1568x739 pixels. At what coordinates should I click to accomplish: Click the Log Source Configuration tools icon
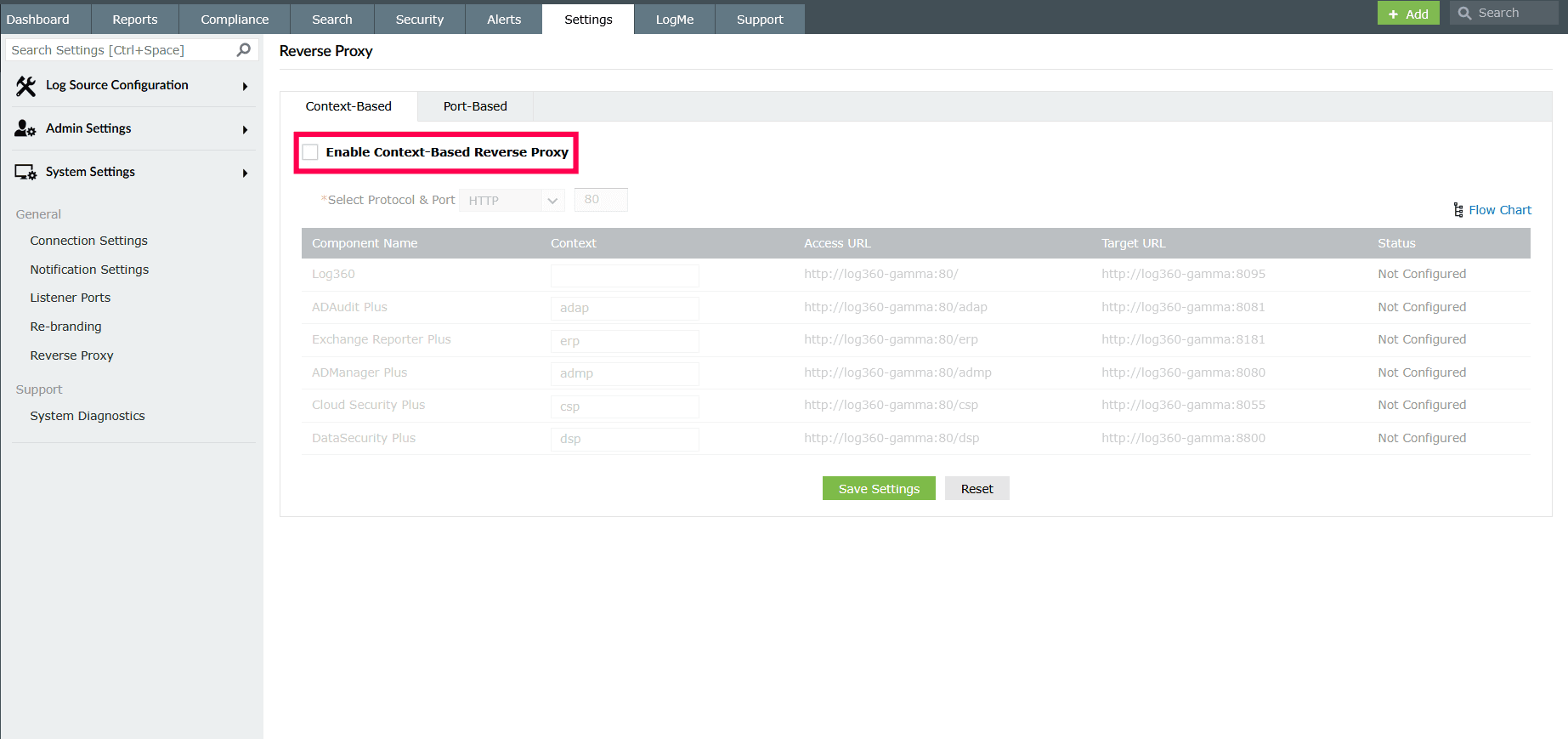(x=25, y=86)
